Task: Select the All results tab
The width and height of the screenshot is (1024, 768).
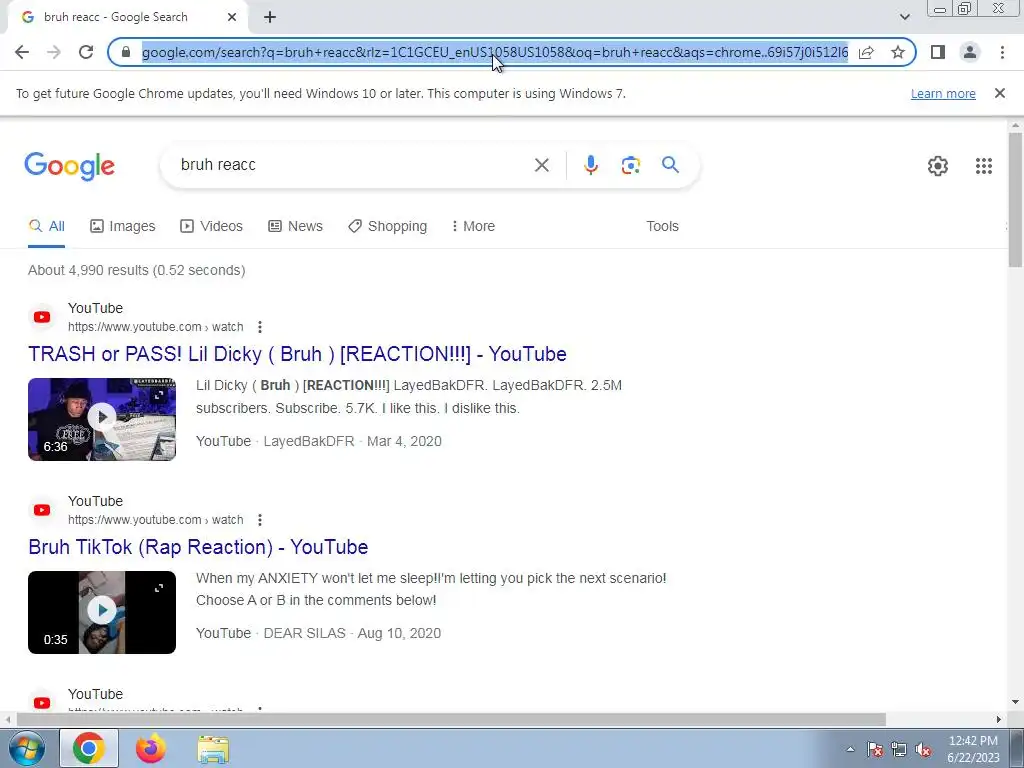Action: (x=46, y=226)
